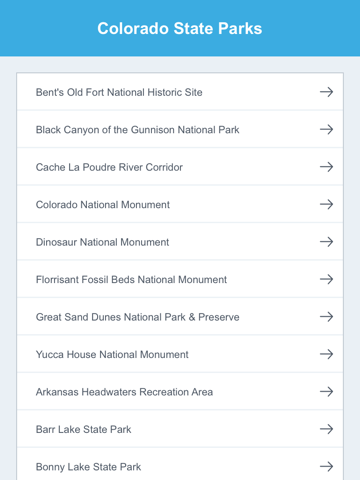This screenshot has width=360, height=480.
Task: Open Bonny Lake State Park entry
Action: point(180,465)
